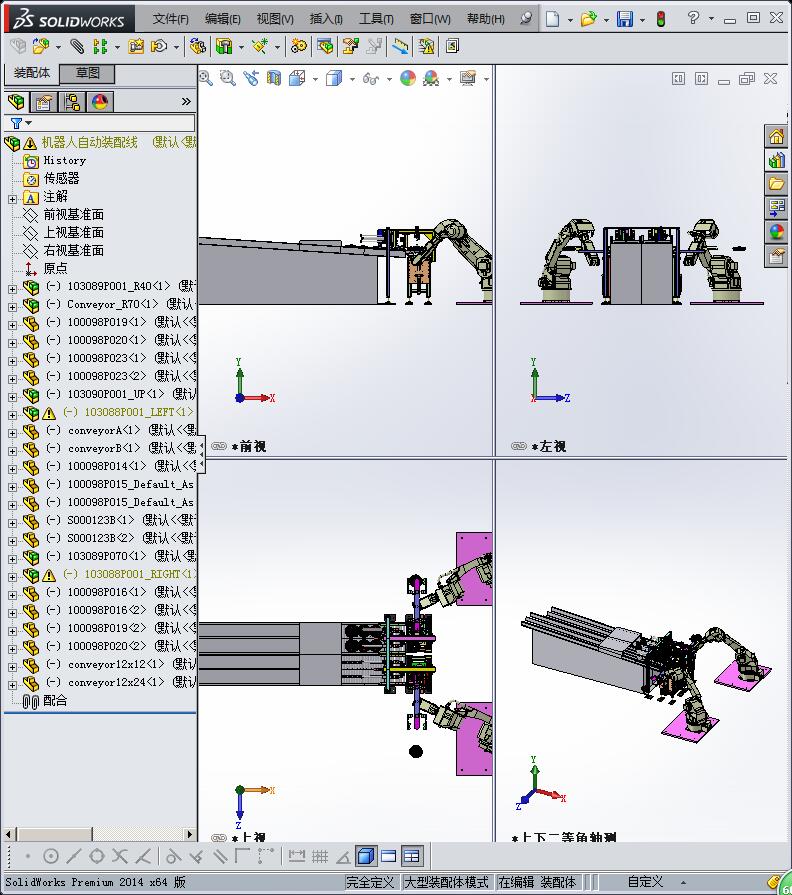The height and width of the screenshot is (895, 792).
Task: Open the 编辑(E) menu
Action: (223, 19)
